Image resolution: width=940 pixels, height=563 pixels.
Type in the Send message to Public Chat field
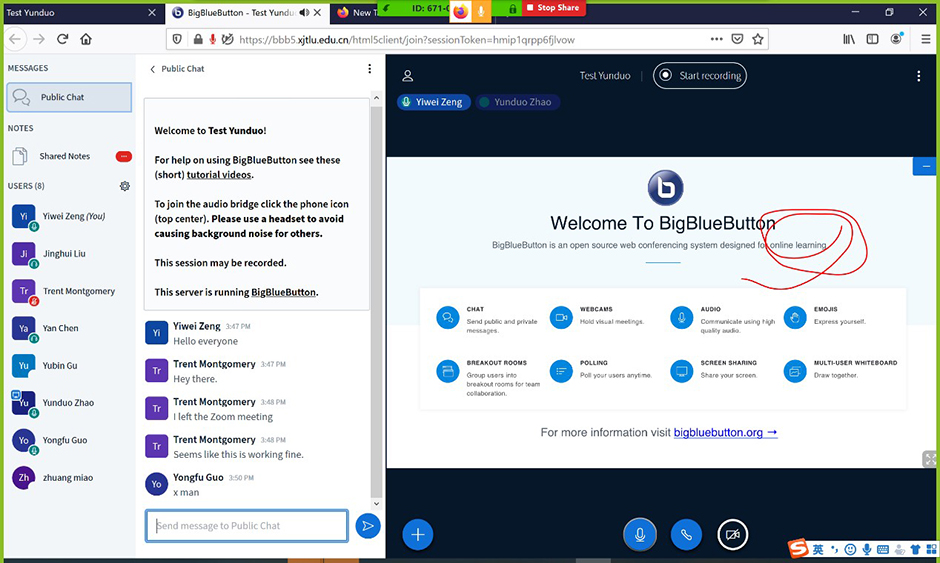pos(246,526)
